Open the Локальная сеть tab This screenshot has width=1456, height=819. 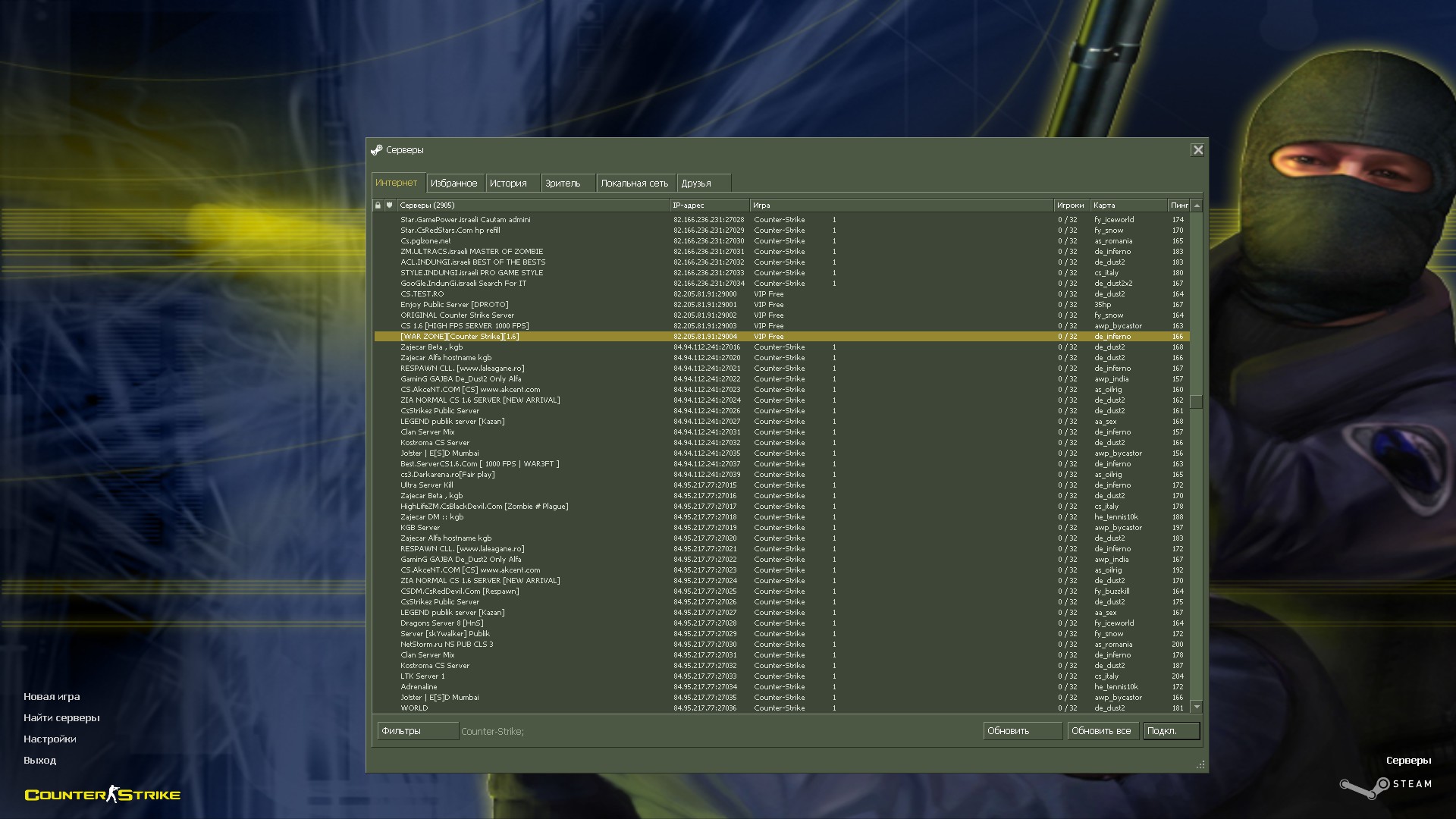(x=634, y=184)
